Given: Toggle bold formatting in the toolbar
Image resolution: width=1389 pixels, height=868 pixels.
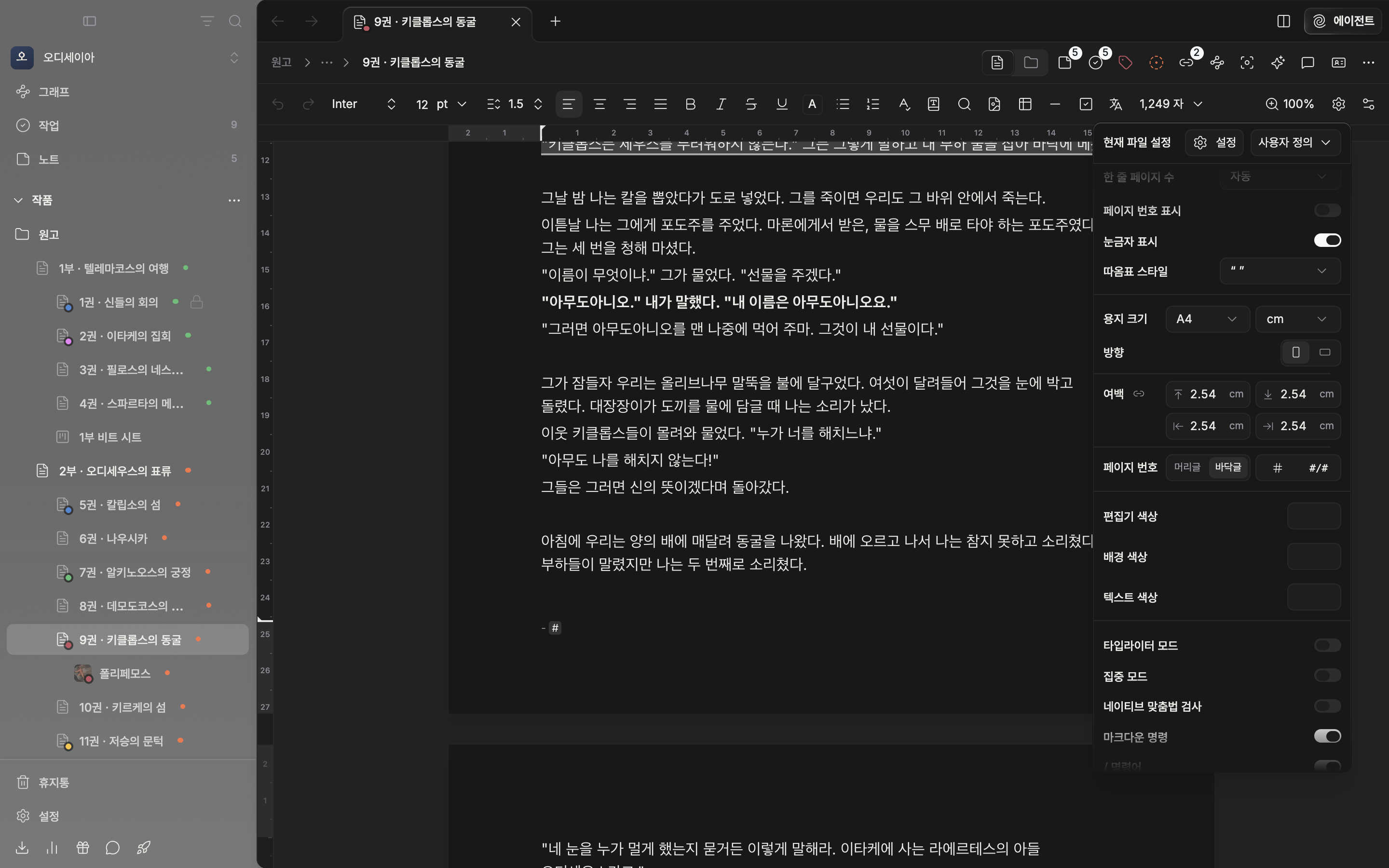Looking at the screenshot, I should point(691,104).
